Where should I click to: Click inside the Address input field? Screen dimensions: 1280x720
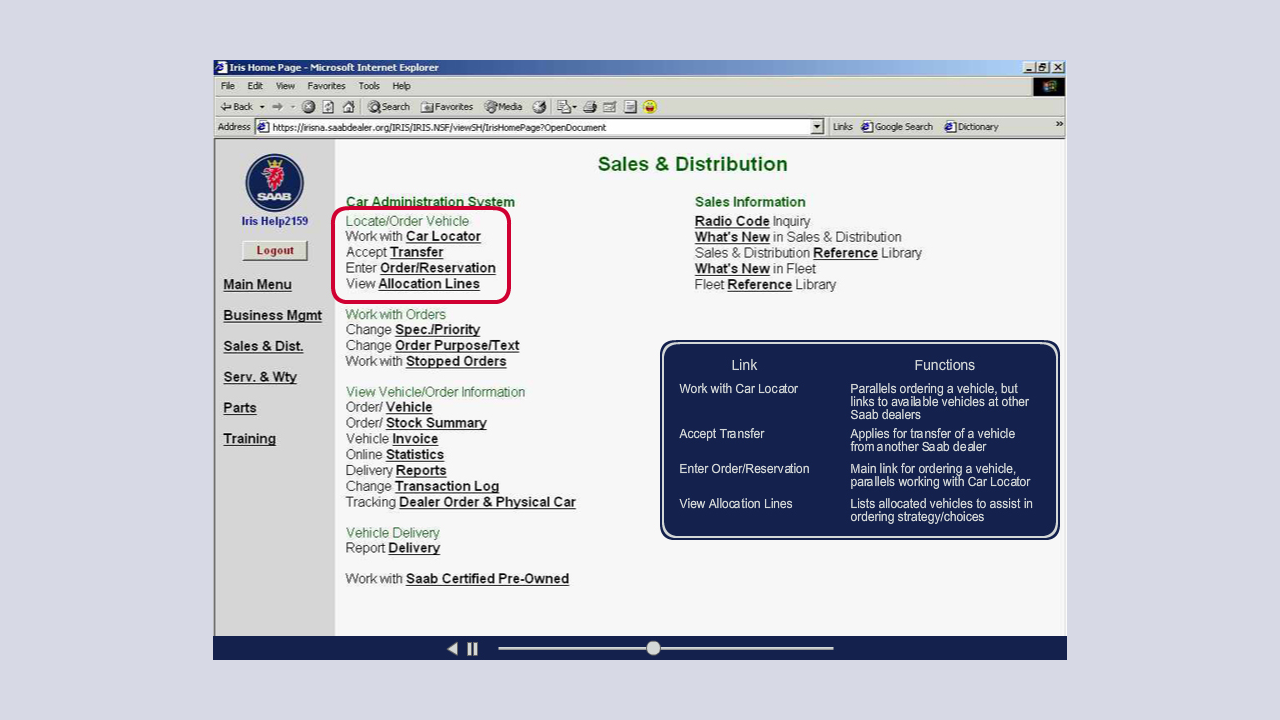[500, 127]
